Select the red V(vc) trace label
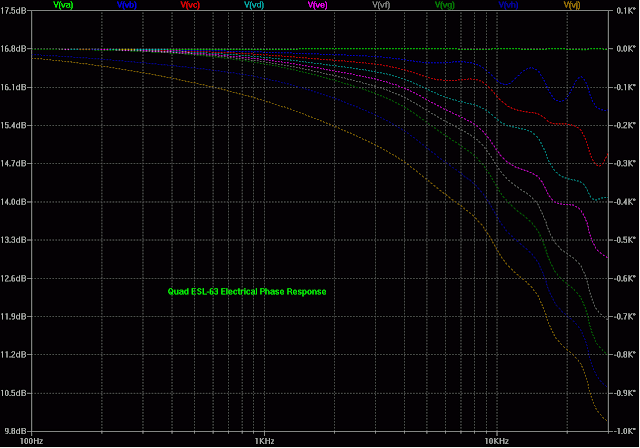This screenshot has width=640, height=448. point(190,5)
